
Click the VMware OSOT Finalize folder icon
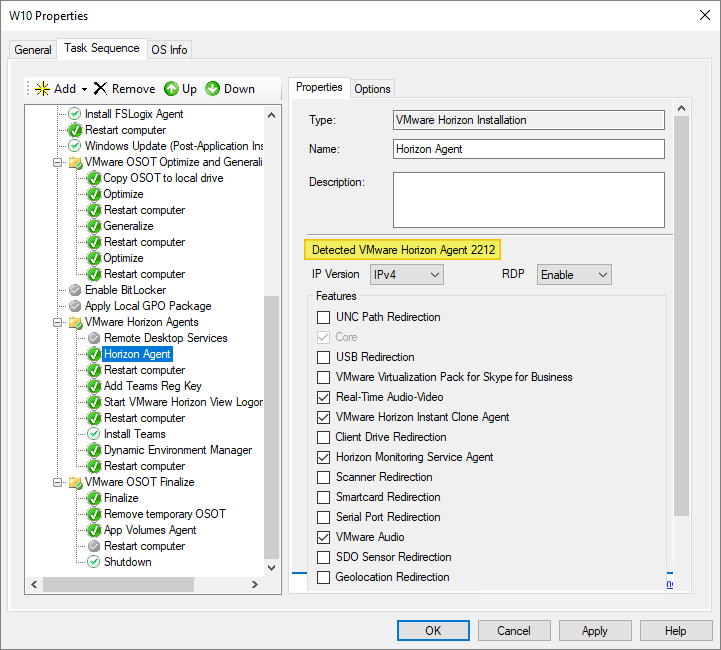[x=75, y=482]
